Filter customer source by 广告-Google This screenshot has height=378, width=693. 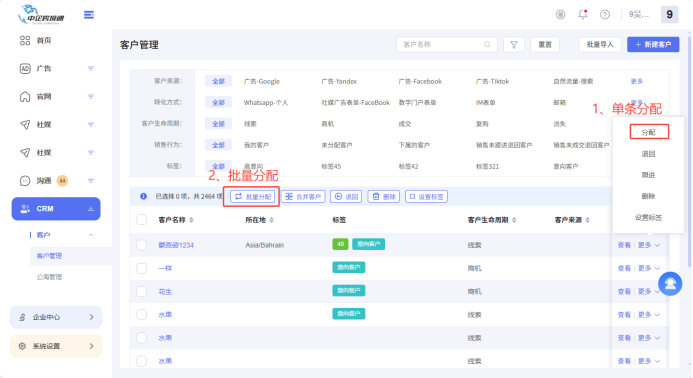click(x=262, y=81)
